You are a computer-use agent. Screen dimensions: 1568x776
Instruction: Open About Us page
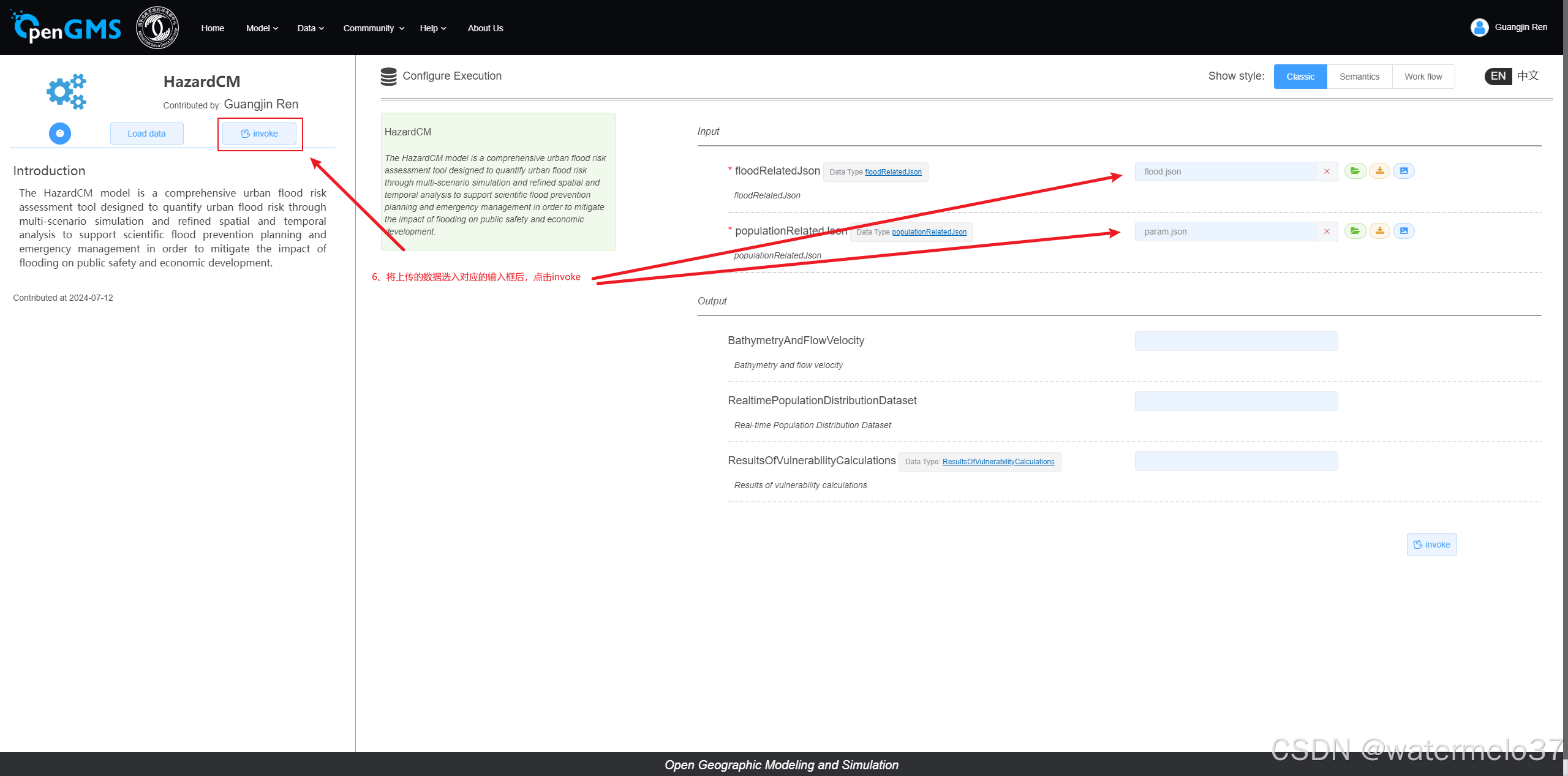(485, 28)
